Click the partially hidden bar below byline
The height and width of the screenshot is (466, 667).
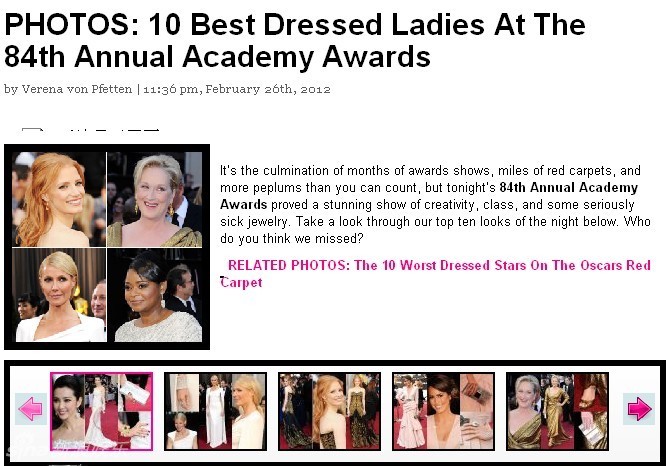point(90,129)
